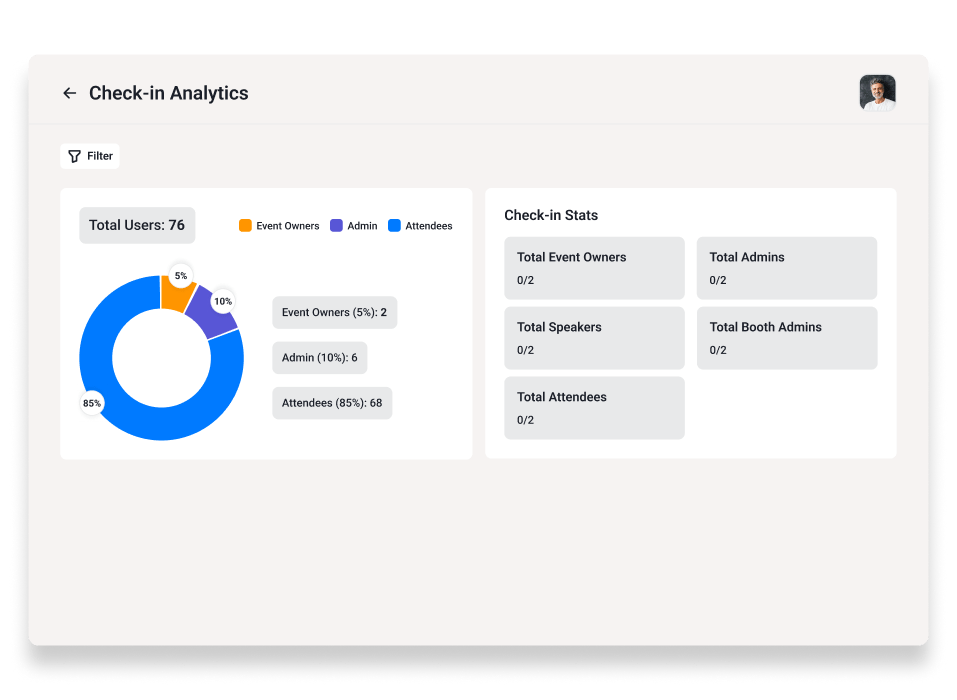The height and width of the screenshot is (700, 957).
Task: Expand the Total Users summary
Action: [137, 225]
